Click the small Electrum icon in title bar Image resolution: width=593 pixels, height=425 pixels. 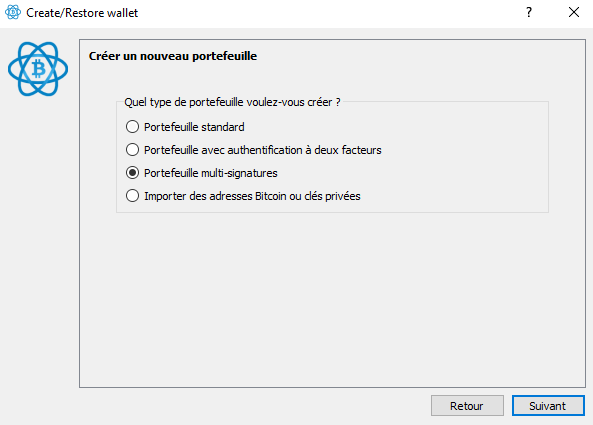tap(13, 12)
